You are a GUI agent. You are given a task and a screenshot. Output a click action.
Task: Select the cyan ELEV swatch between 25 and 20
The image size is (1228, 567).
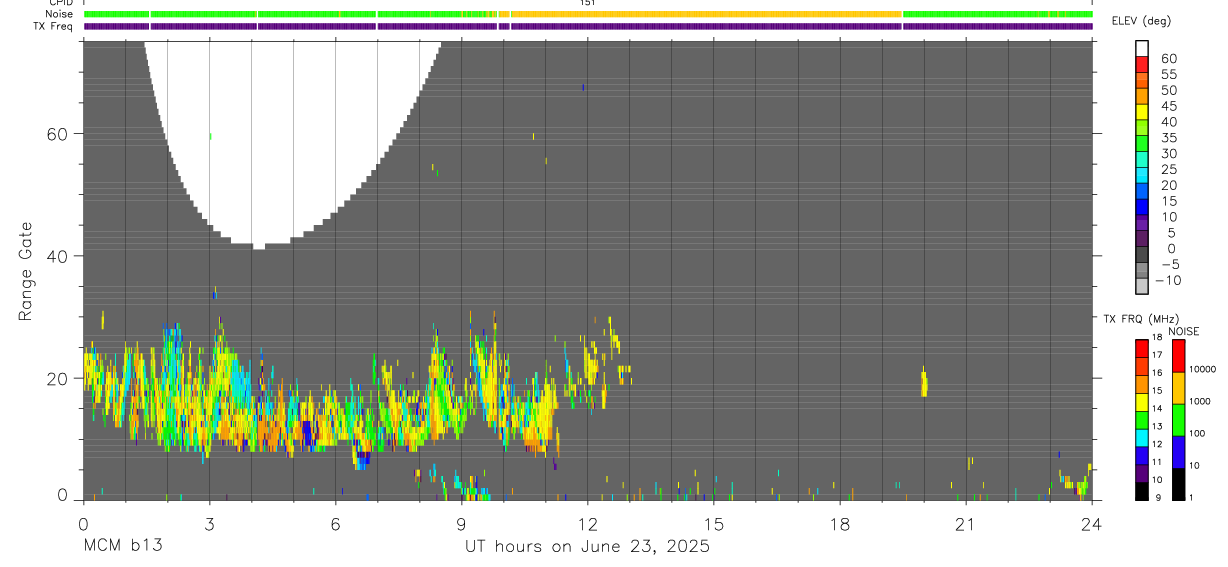(1142, 174)
